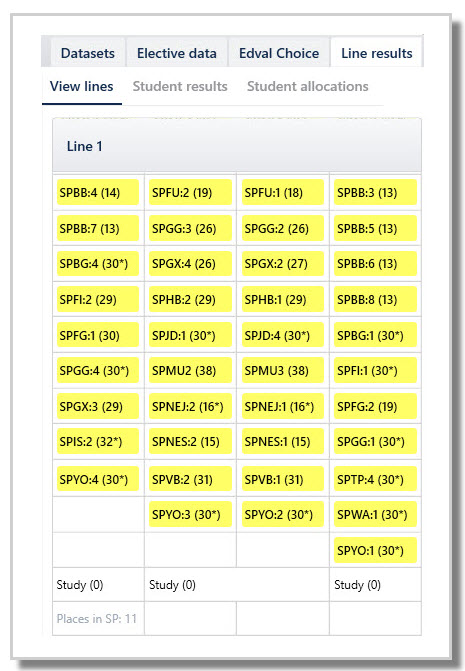Select class SPFU:2 (19)
This screenshot has height=671, width=465.
(x=190, y=193)
